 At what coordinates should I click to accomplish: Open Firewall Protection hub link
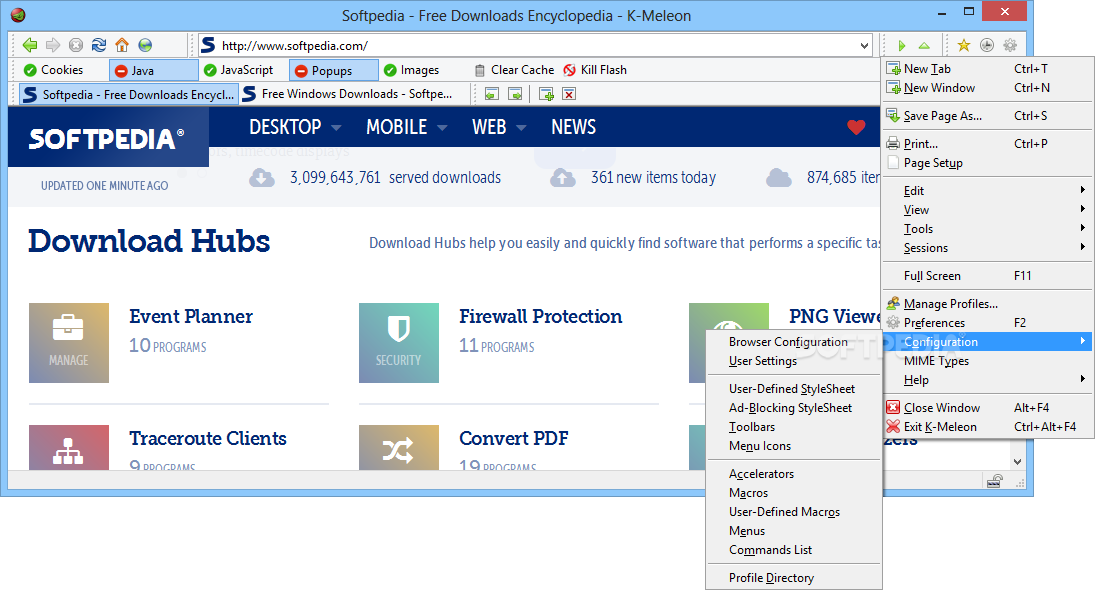point(541,316)
